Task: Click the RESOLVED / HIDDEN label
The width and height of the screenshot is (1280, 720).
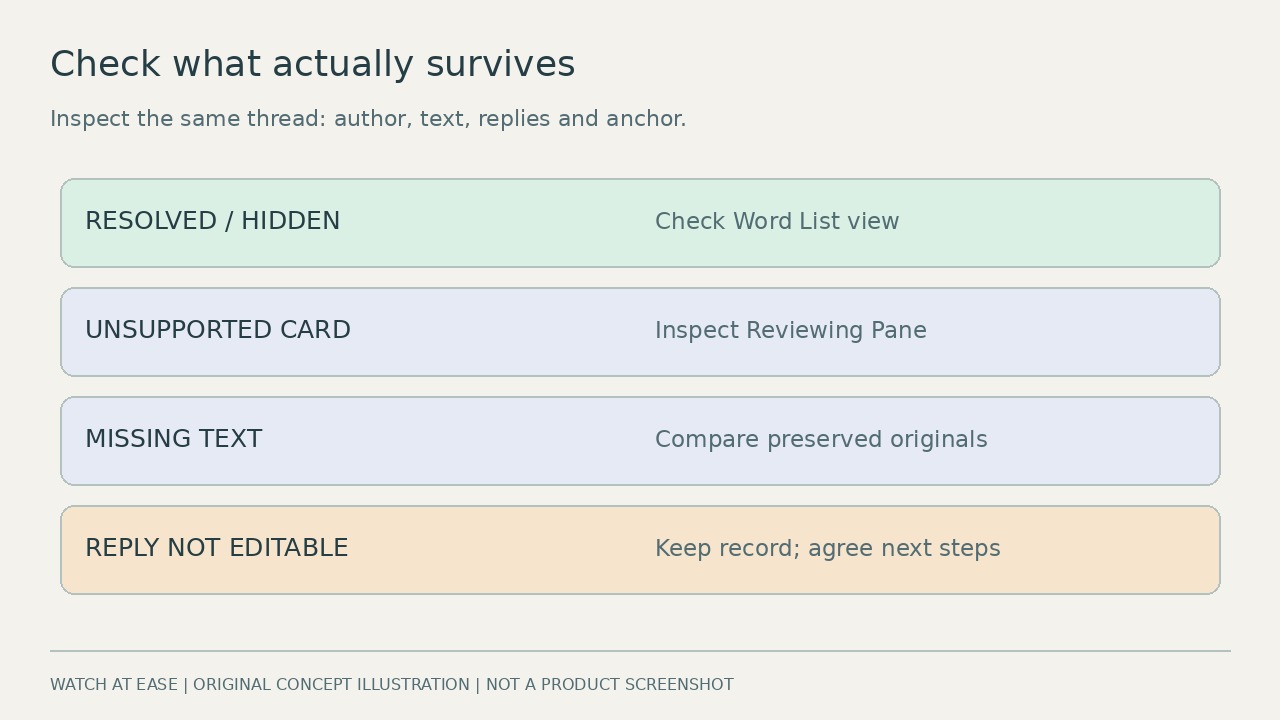Action: tap(213, 221)
